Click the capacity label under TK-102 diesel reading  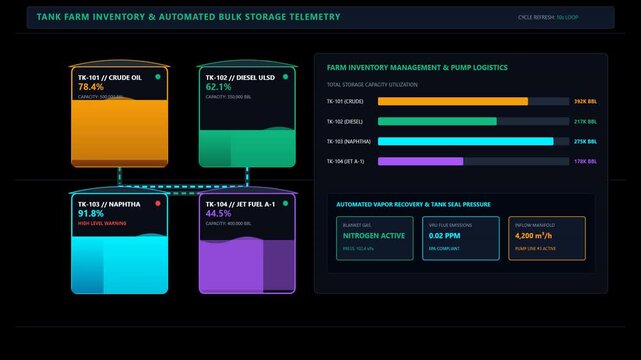[228, 97]
